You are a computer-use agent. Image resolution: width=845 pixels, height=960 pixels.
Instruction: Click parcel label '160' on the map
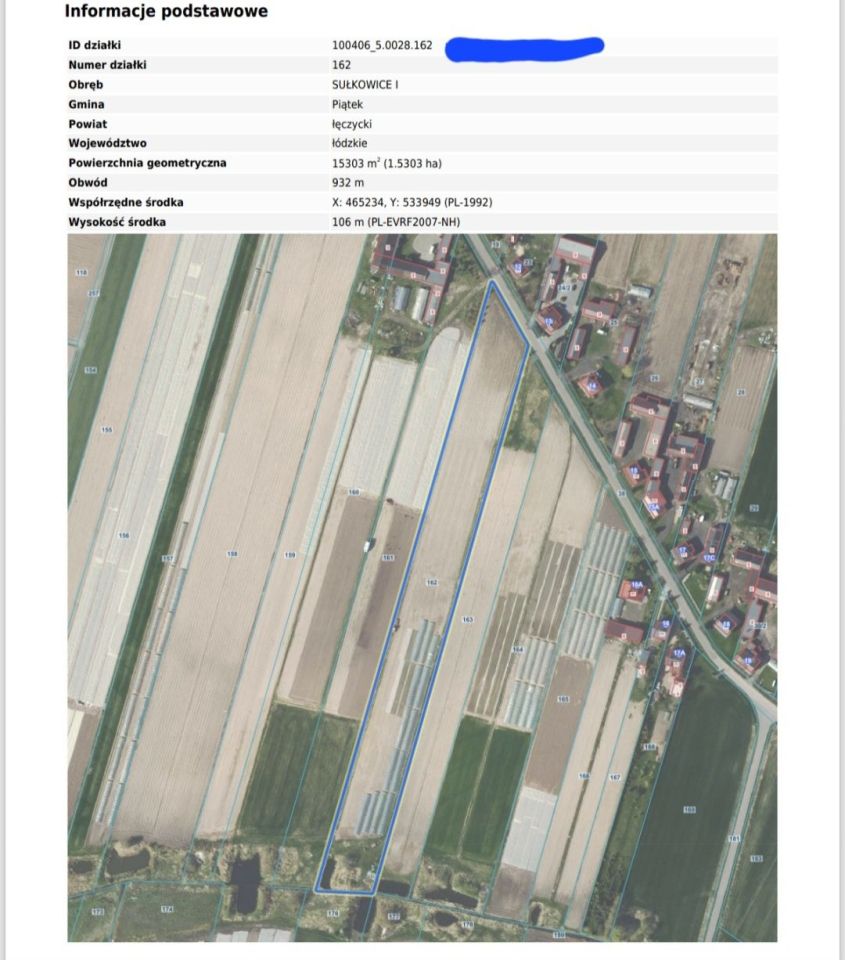tap(353, 492)
